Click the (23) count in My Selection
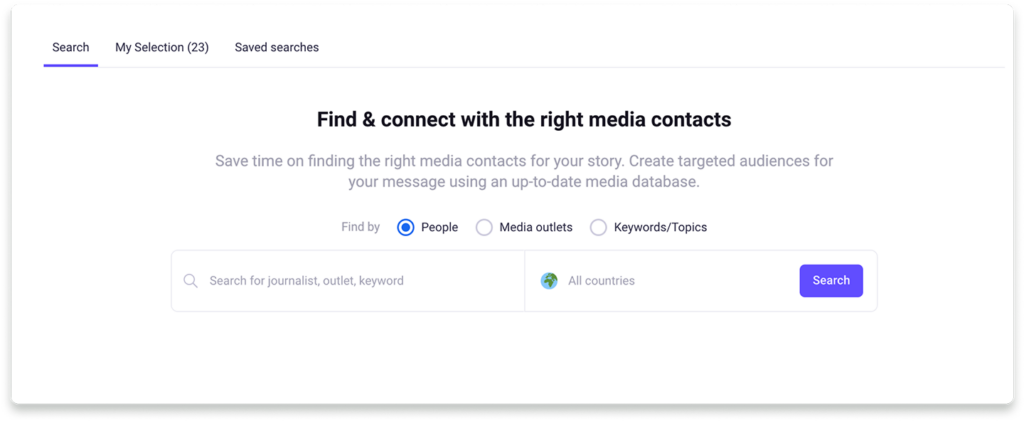 198,47
